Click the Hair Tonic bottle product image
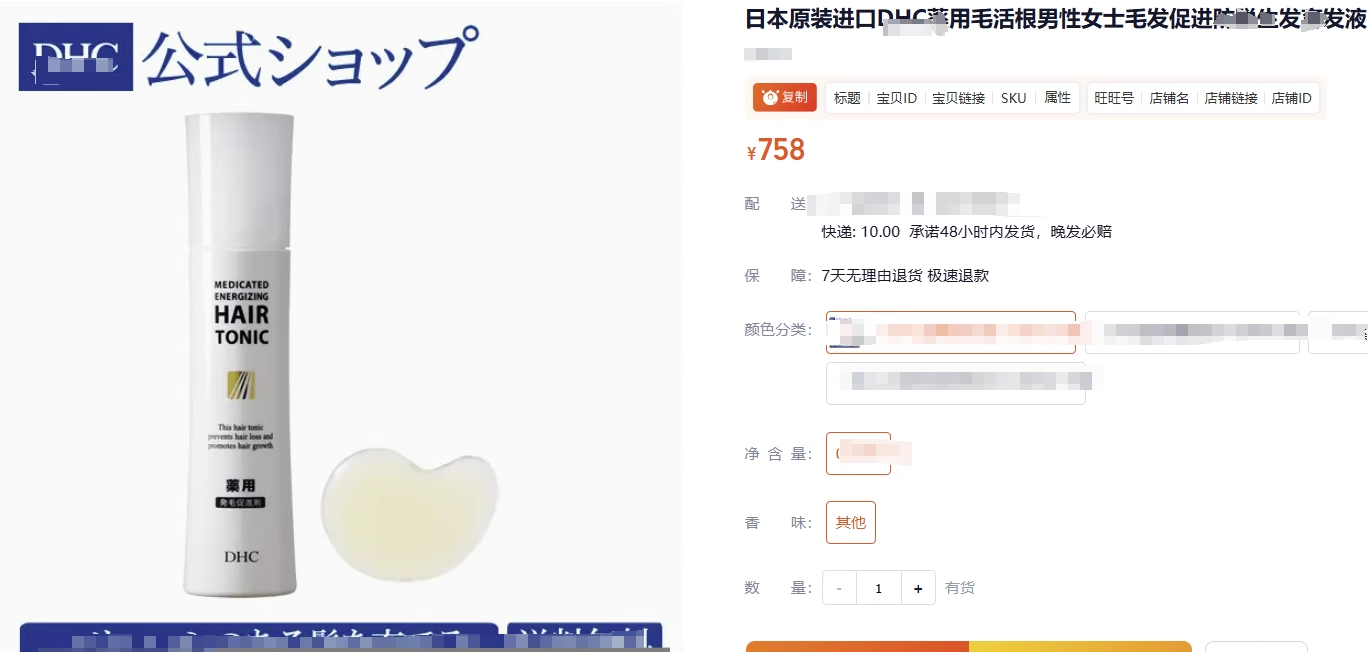This screenshot has height=652, width=1368. tap(240, 355)
